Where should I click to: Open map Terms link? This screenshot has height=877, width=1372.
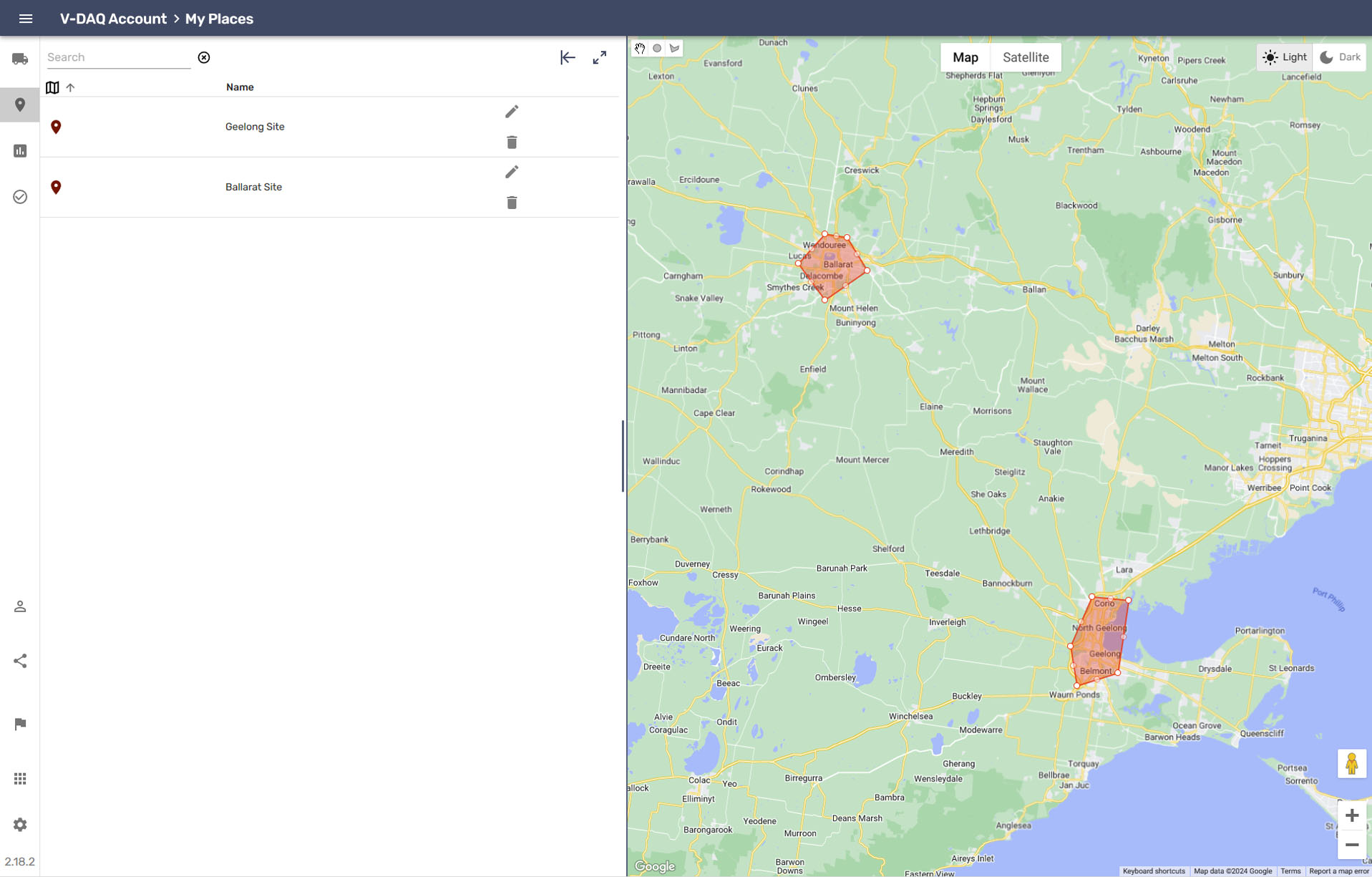click(1290, 871)
